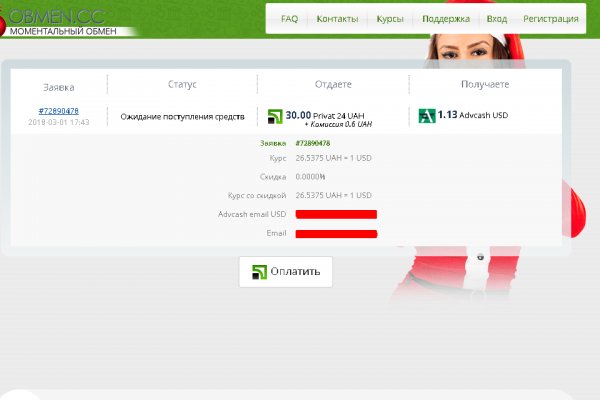Click the Privat 24 icon in Отдаете column
The height and width of the screenshot is (400, 600).
pos(276,116)
